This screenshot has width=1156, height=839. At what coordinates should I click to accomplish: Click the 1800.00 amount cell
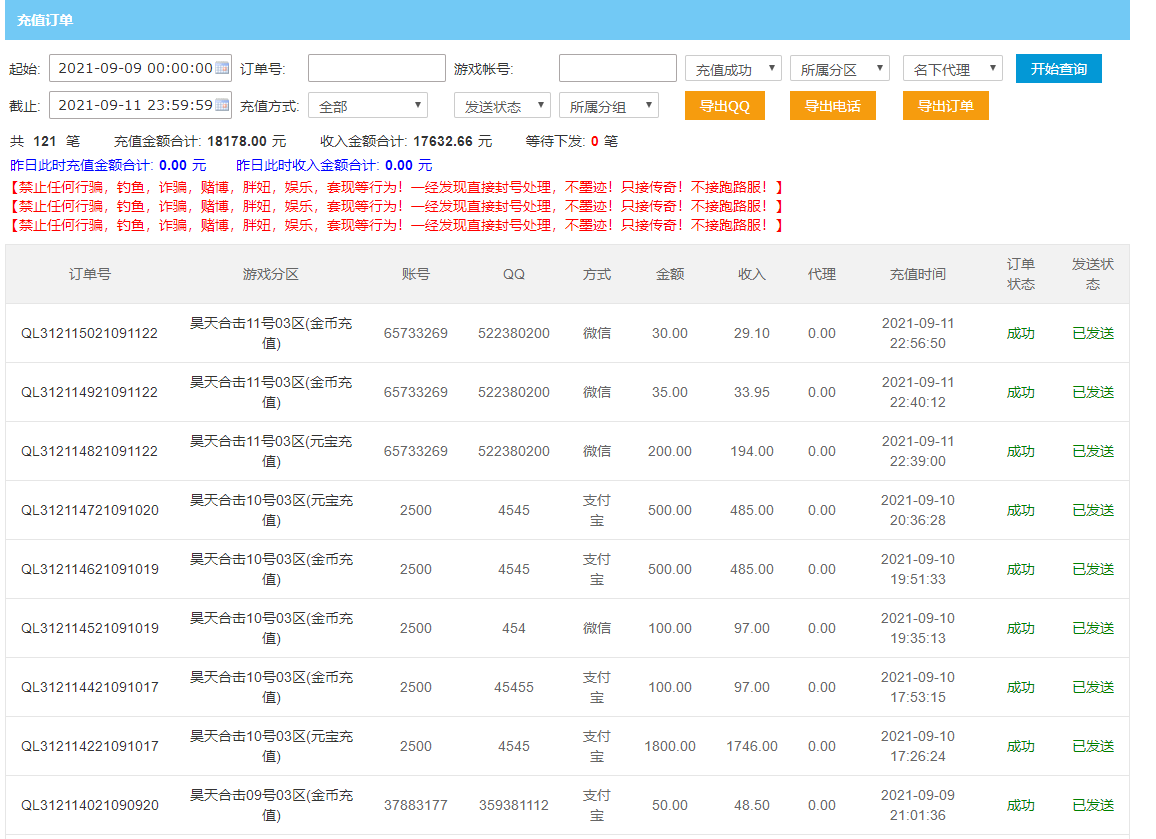click(x=669, y=746)
